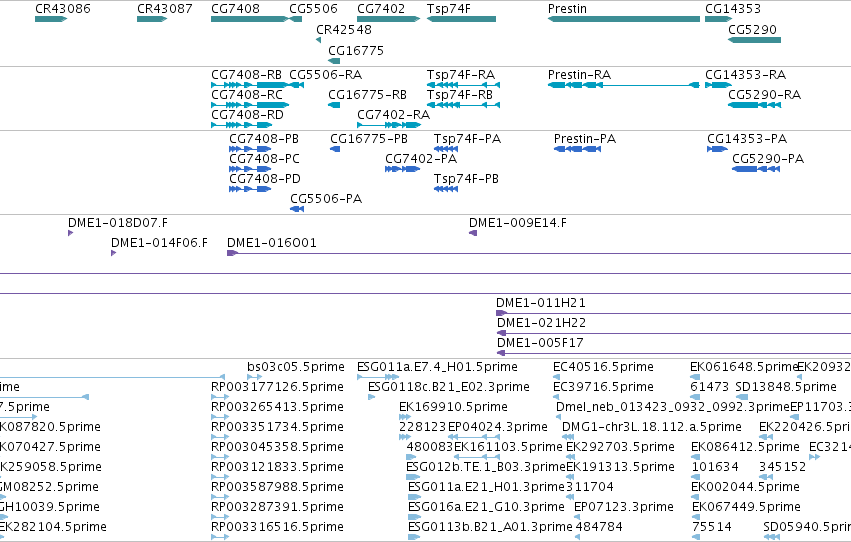851x542 pixels.
Task: Select the CG5506 gene label
Action: [x=313, y=9]
